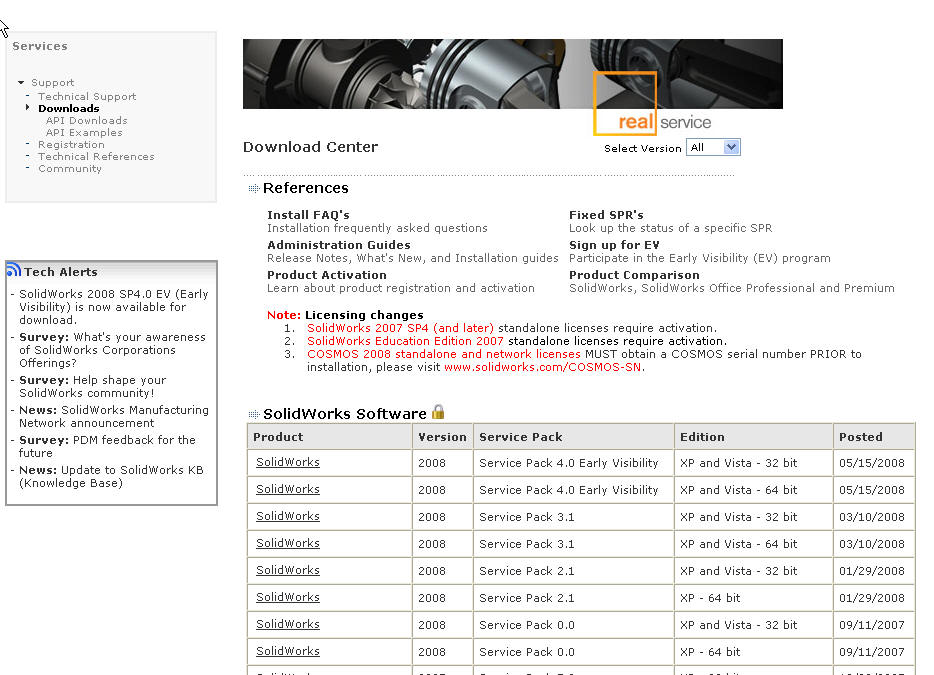Image resolution: width=934 pixels, height=675 pixels.
Task: Click Sign up for EV
Action: click(614, 245)
